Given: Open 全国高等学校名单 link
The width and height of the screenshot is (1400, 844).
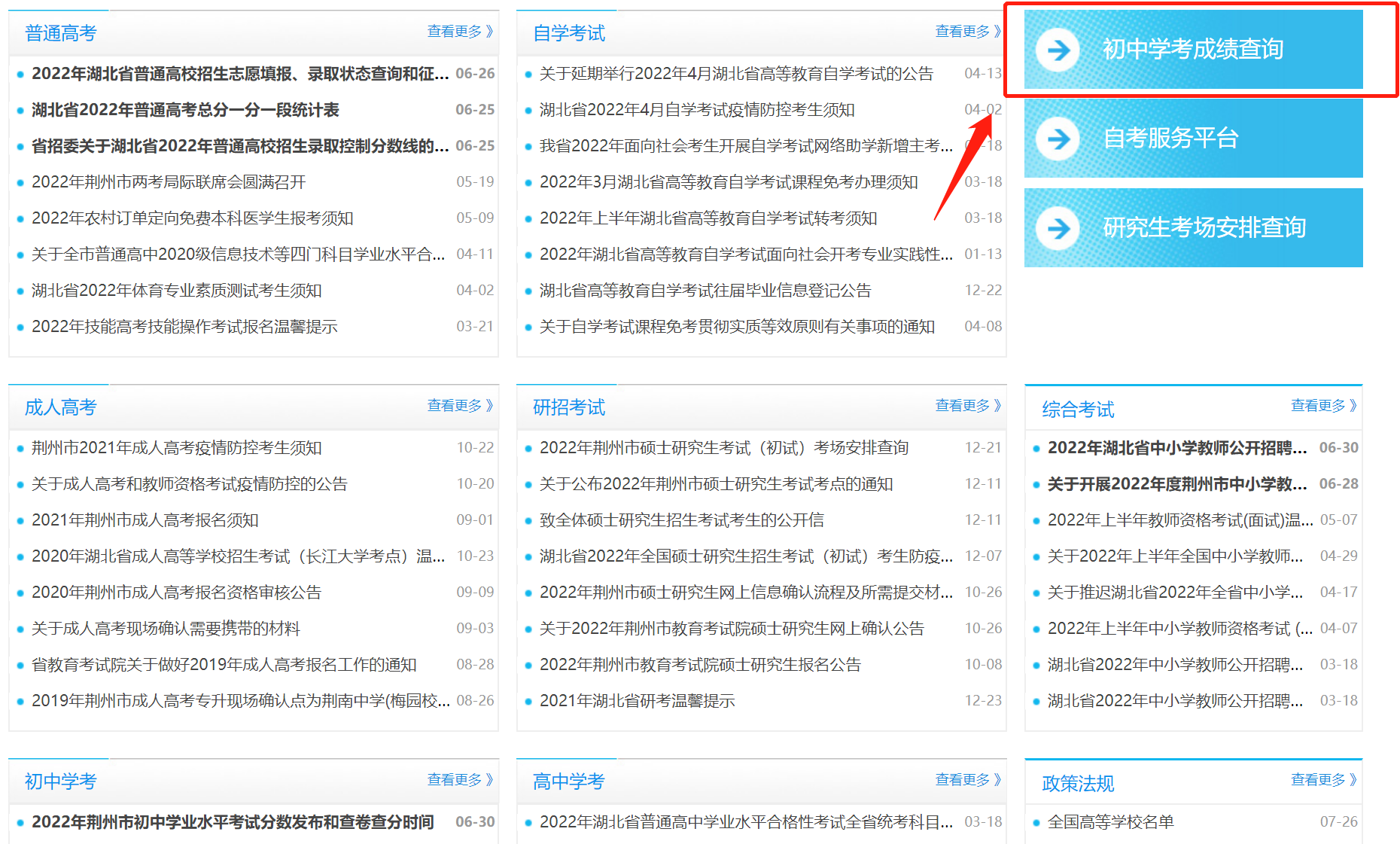Looking at the screenshot, I should coord(1110,822).
